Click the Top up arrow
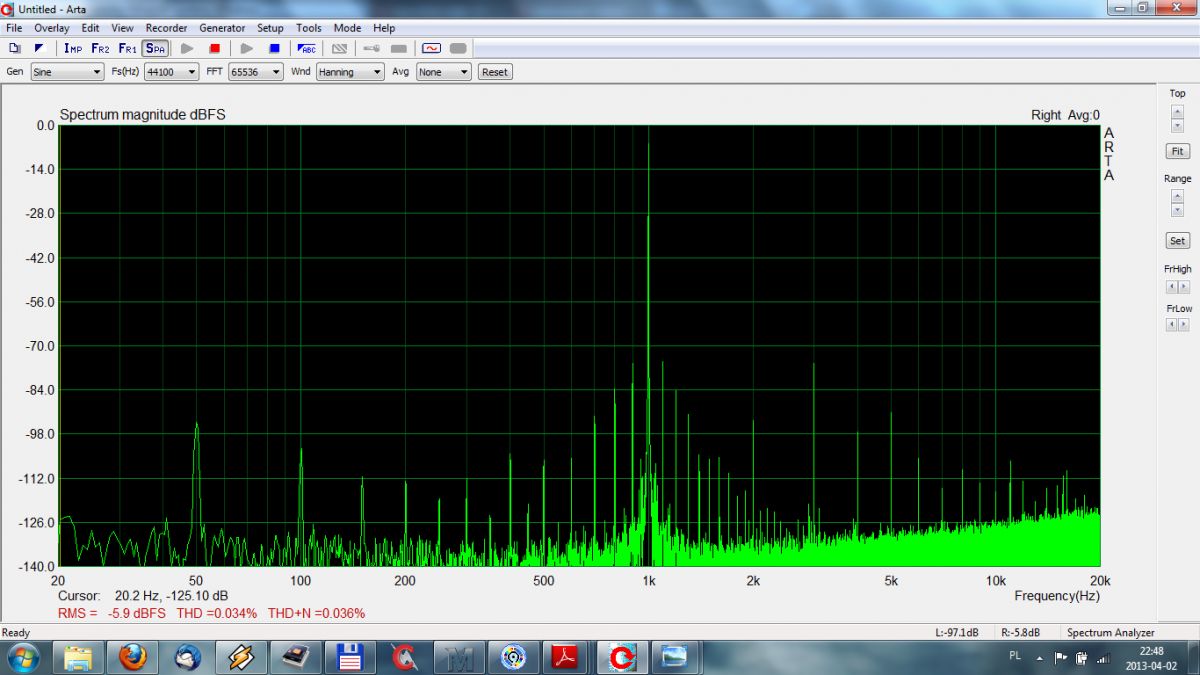The image size is (1200, 675). [x=1178, y=111]
